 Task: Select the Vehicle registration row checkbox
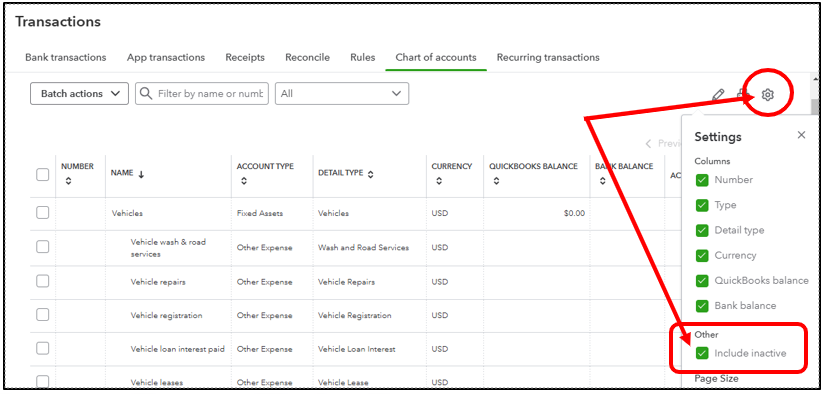(x=43, y=315)
